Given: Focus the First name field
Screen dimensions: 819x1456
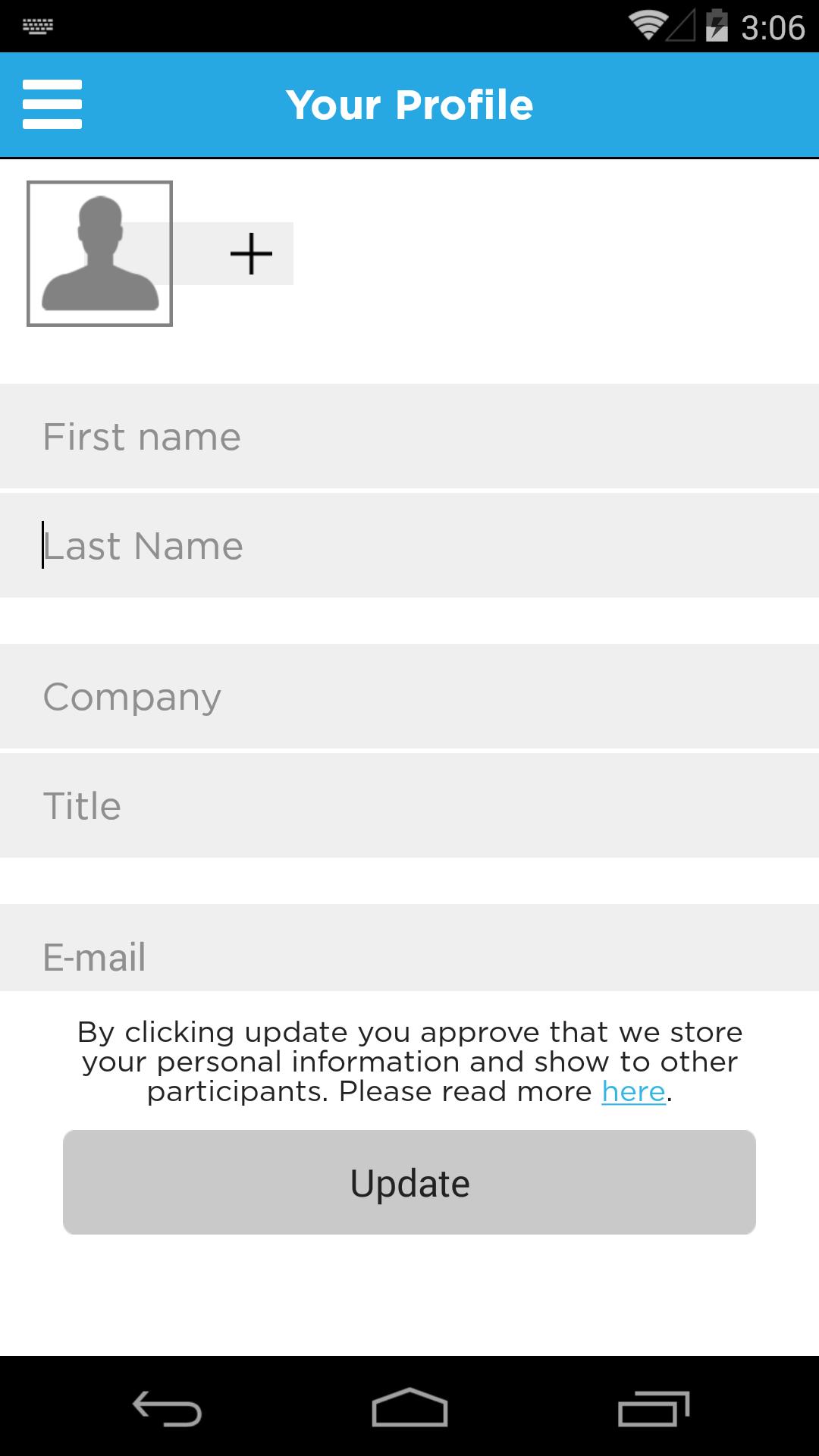Looking at the screenshot, I should coord(409,436).
